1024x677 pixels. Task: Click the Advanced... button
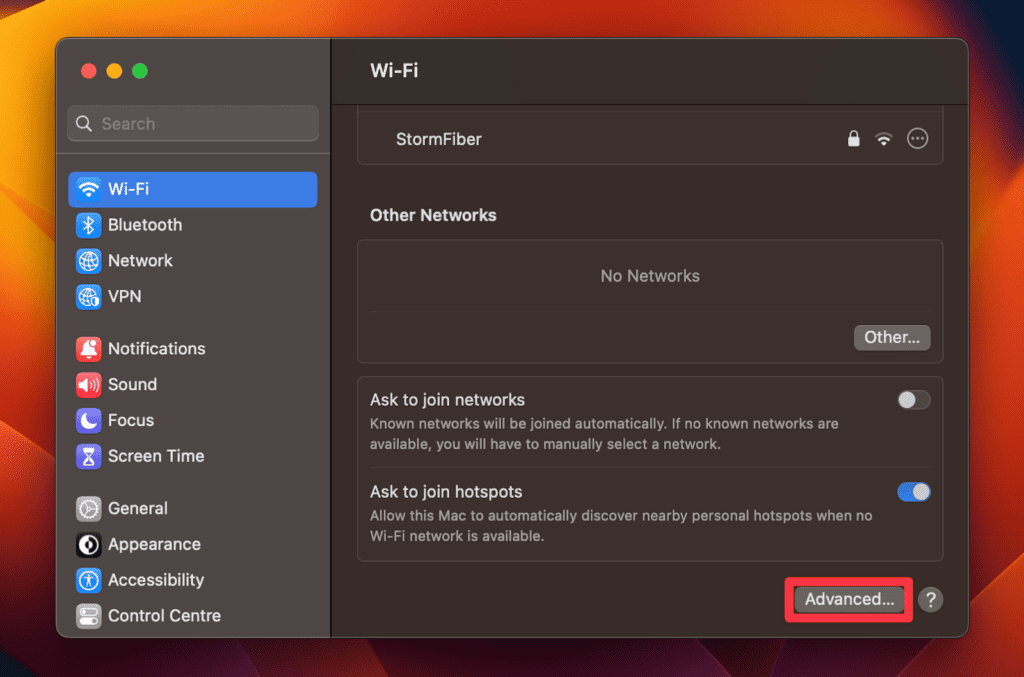pyautogui.click(x=849, y=600)
